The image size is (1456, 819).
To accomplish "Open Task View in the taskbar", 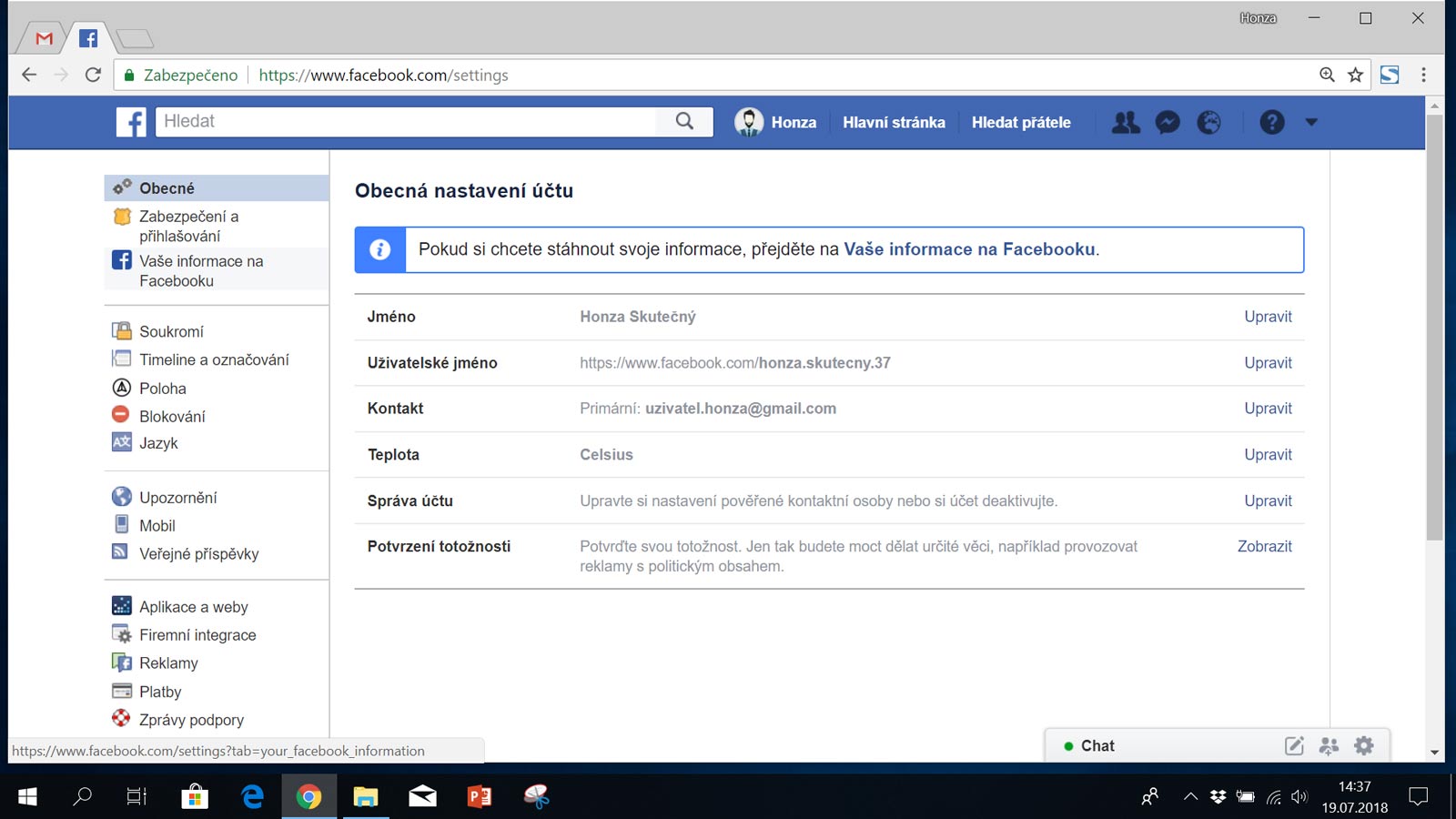I will pyautogui.click(x=136, y=796).
